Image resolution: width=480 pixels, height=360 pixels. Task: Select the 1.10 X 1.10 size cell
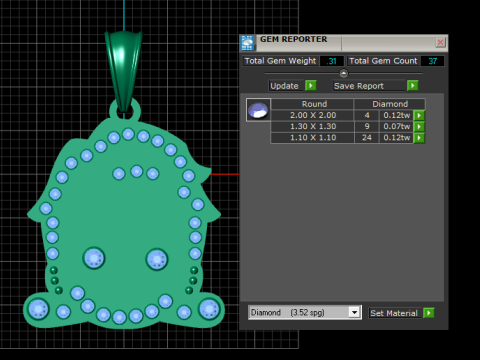tap(313, 138)
